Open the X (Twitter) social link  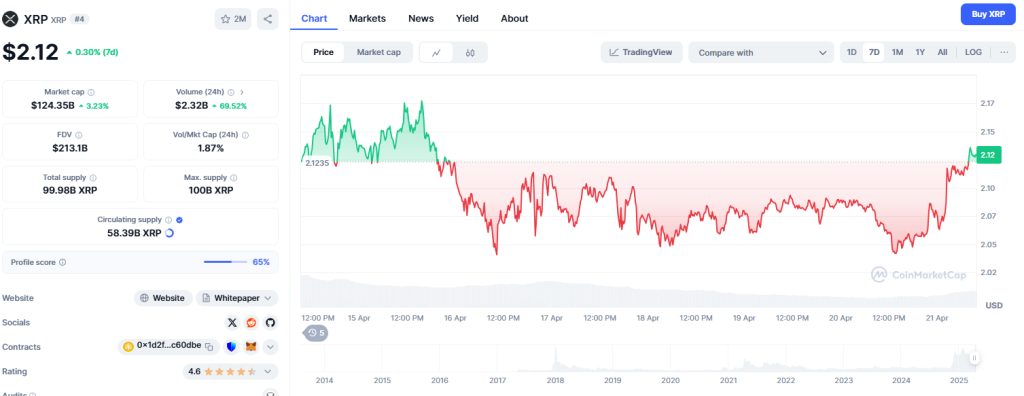(232, 323)
